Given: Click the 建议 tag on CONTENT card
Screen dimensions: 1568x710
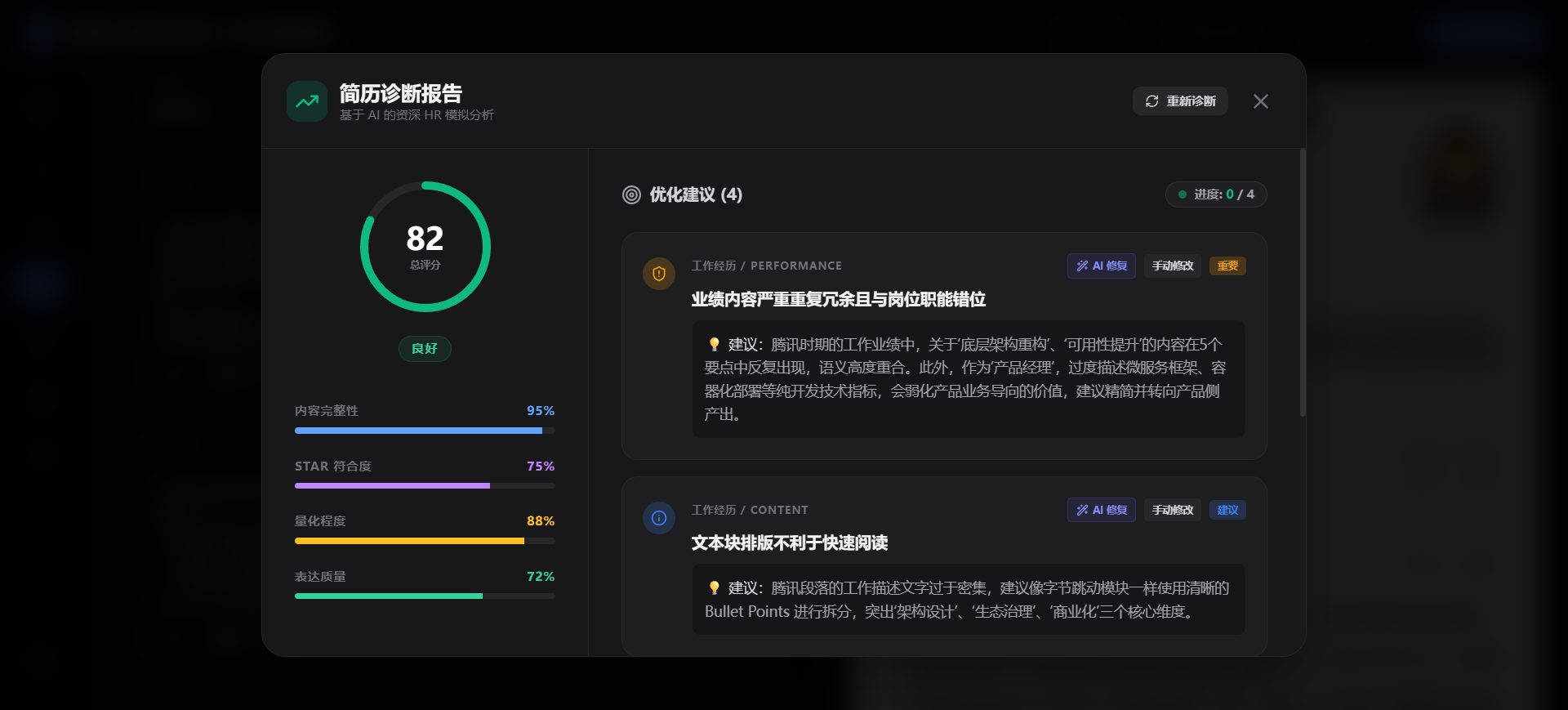Looking at the screenshot, I should [x=1227, y=510].
